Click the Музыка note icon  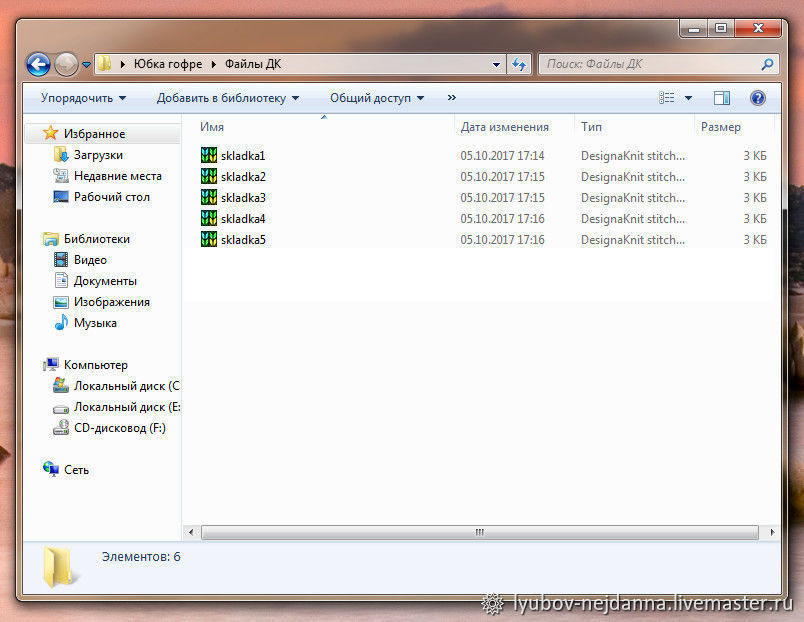click(x=61, y=322)
